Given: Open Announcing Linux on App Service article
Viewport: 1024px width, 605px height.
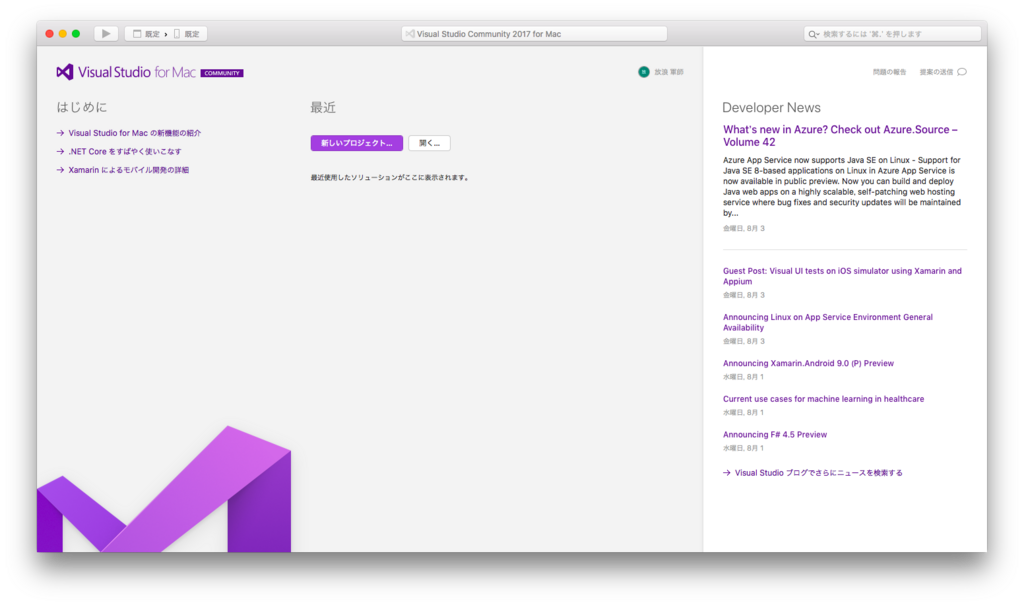Looking at the screenshot, I should (x=827, y=322).
